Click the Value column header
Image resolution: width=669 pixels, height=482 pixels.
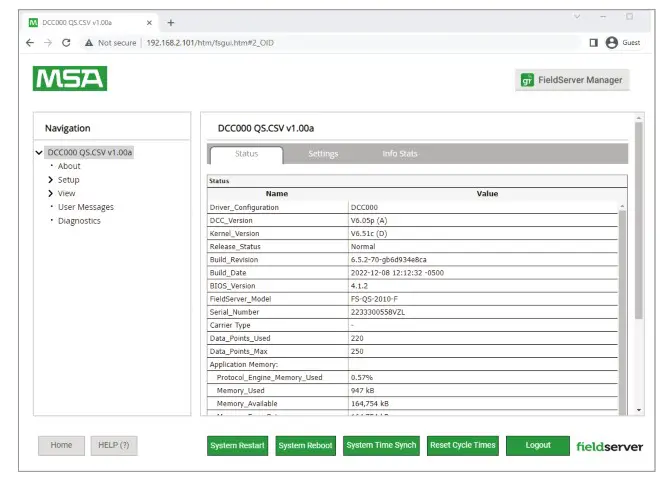tap(487, 194)
